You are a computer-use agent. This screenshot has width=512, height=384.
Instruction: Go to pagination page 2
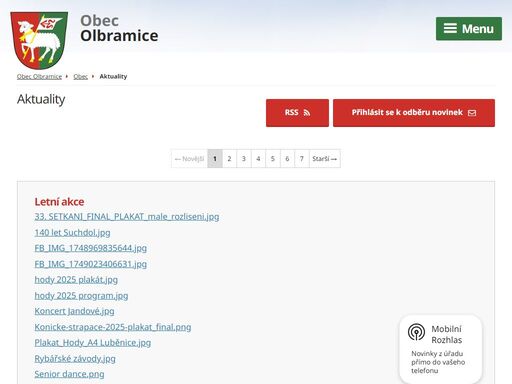point(229,159)
